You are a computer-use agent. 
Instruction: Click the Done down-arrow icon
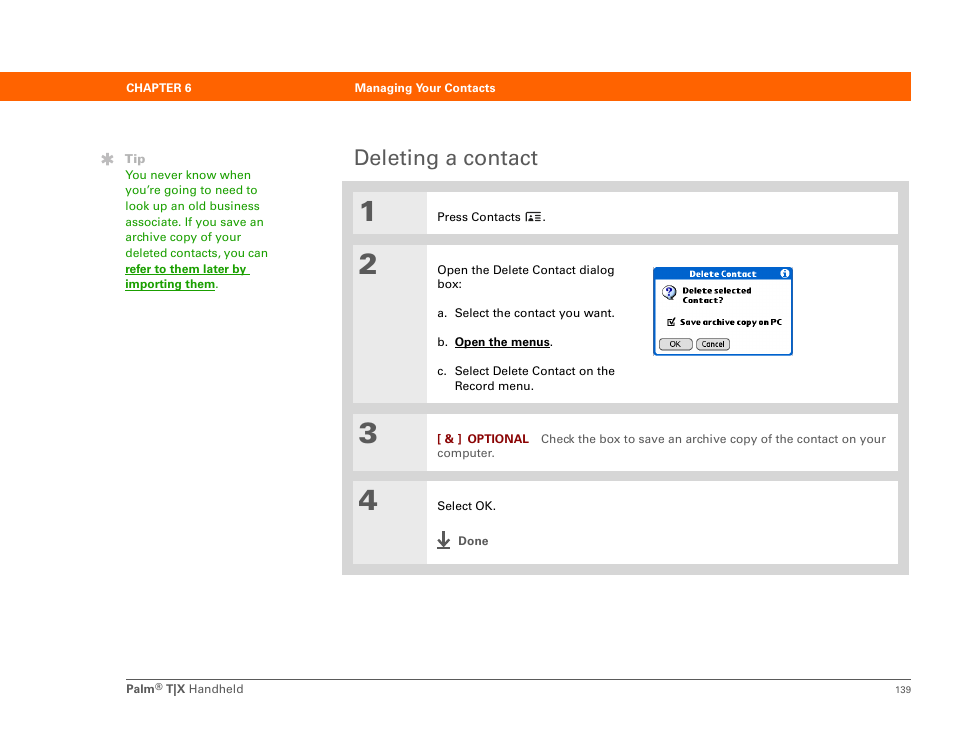pos(444,540)
